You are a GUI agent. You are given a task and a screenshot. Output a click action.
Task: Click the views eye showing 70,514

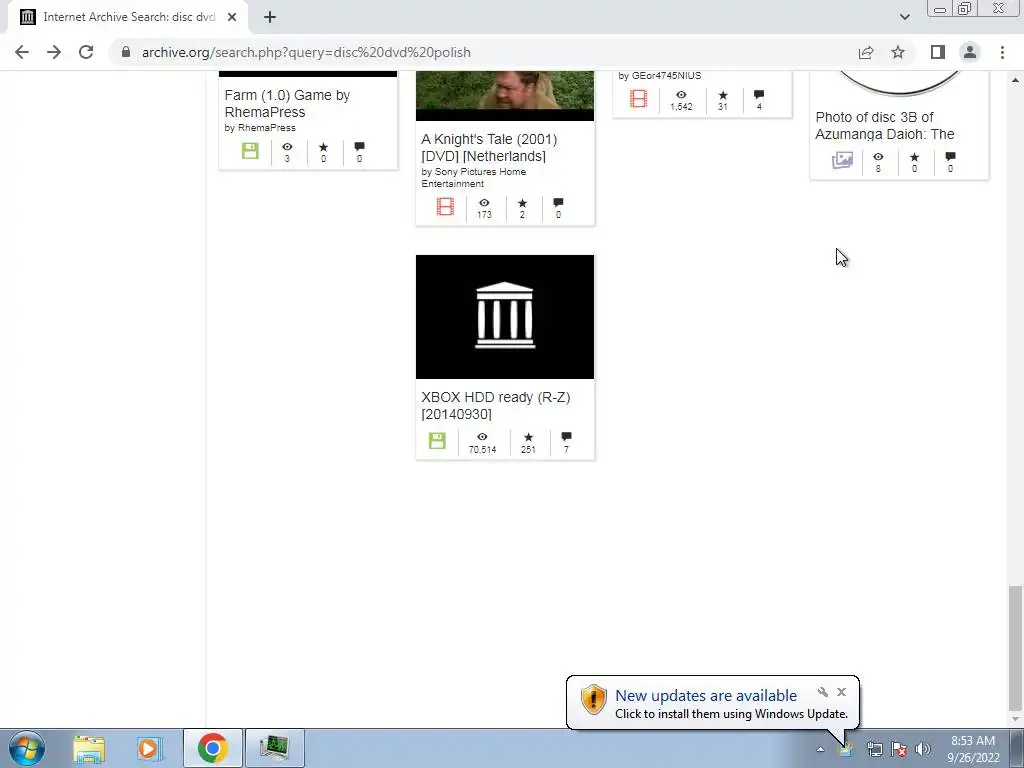(x=482, y=437)
